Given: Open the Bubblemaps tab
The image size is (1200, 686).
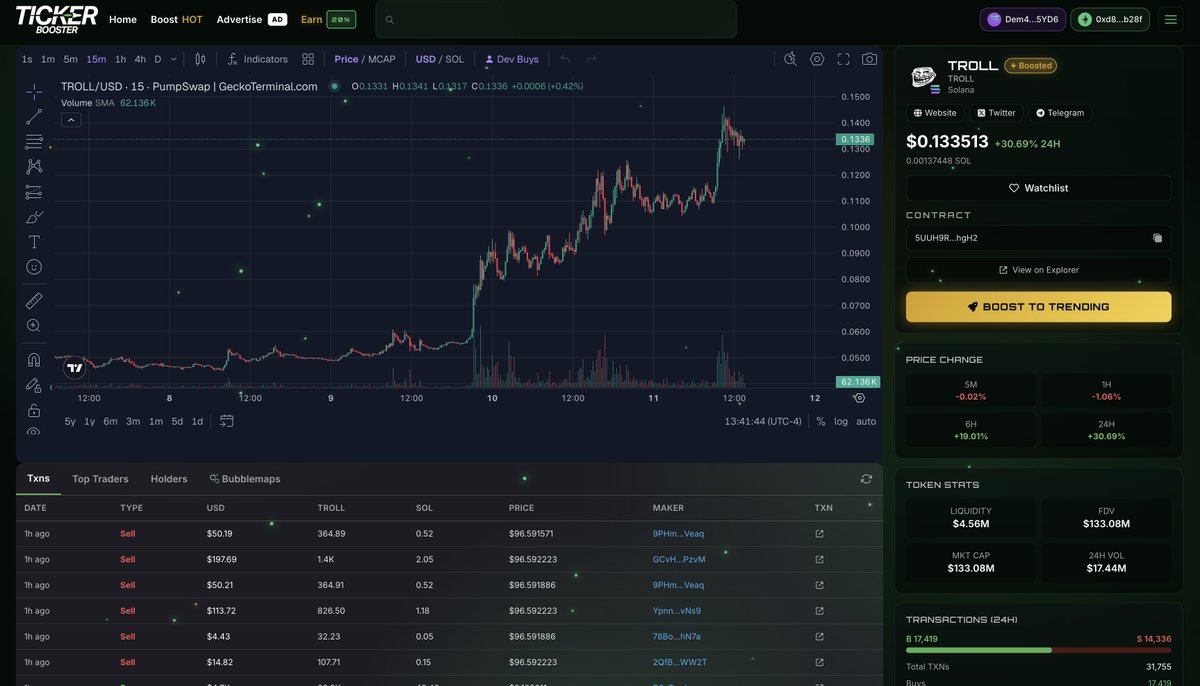Looking at the screenshot, I should pos(245,479).
